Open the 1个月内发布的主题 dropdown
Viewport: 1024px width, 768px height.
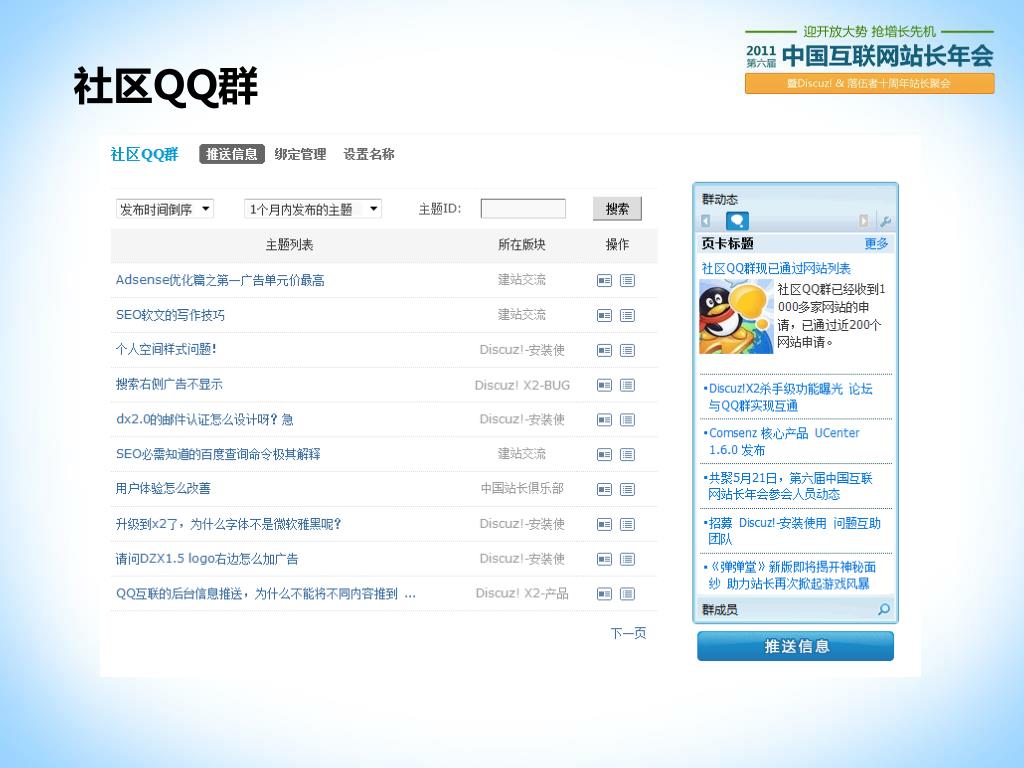pyautogui.click(x=313, y=209)
